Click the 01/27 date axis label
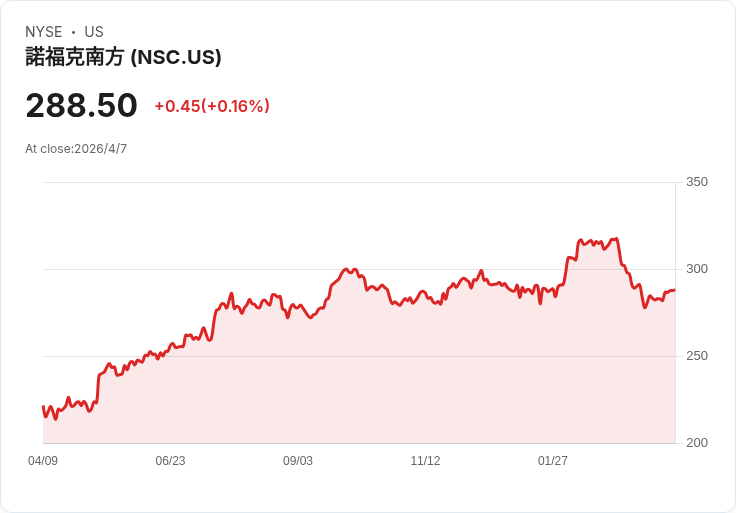Image resolution: width=736 pixels, height=513 pixels. 552,461
